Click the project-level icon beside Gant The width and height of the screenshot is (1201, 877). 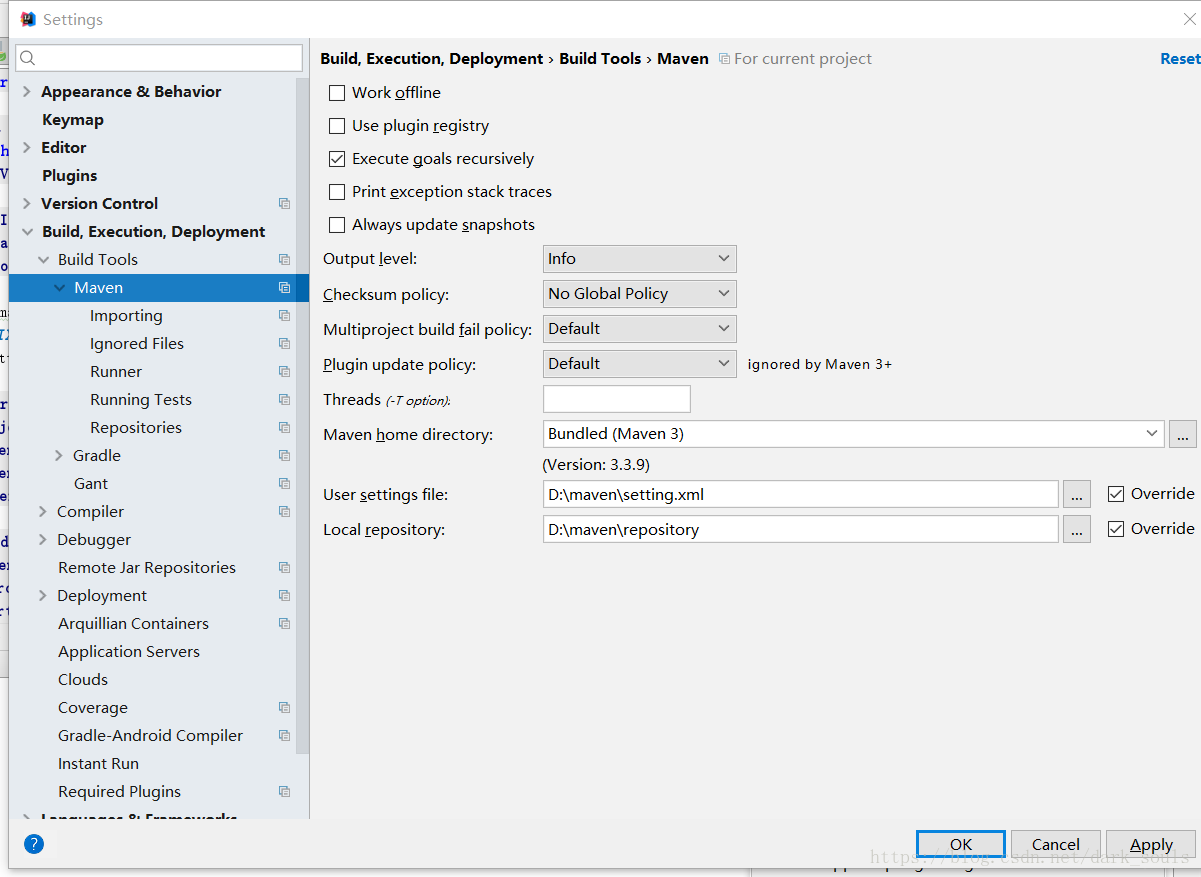[284, 483]
